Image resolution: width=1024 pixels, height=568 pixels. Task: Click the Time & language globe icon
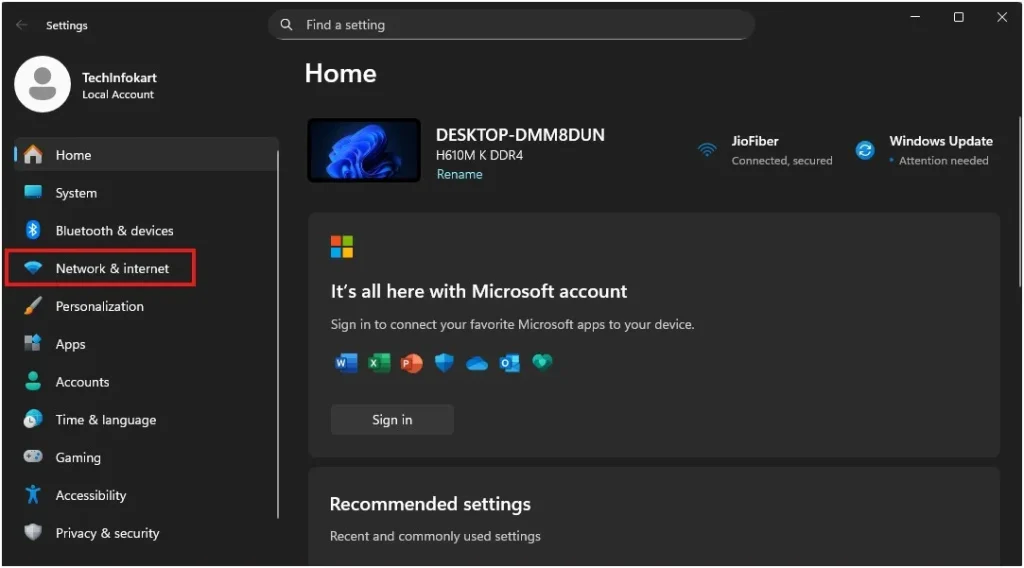[x=33, y=418]
